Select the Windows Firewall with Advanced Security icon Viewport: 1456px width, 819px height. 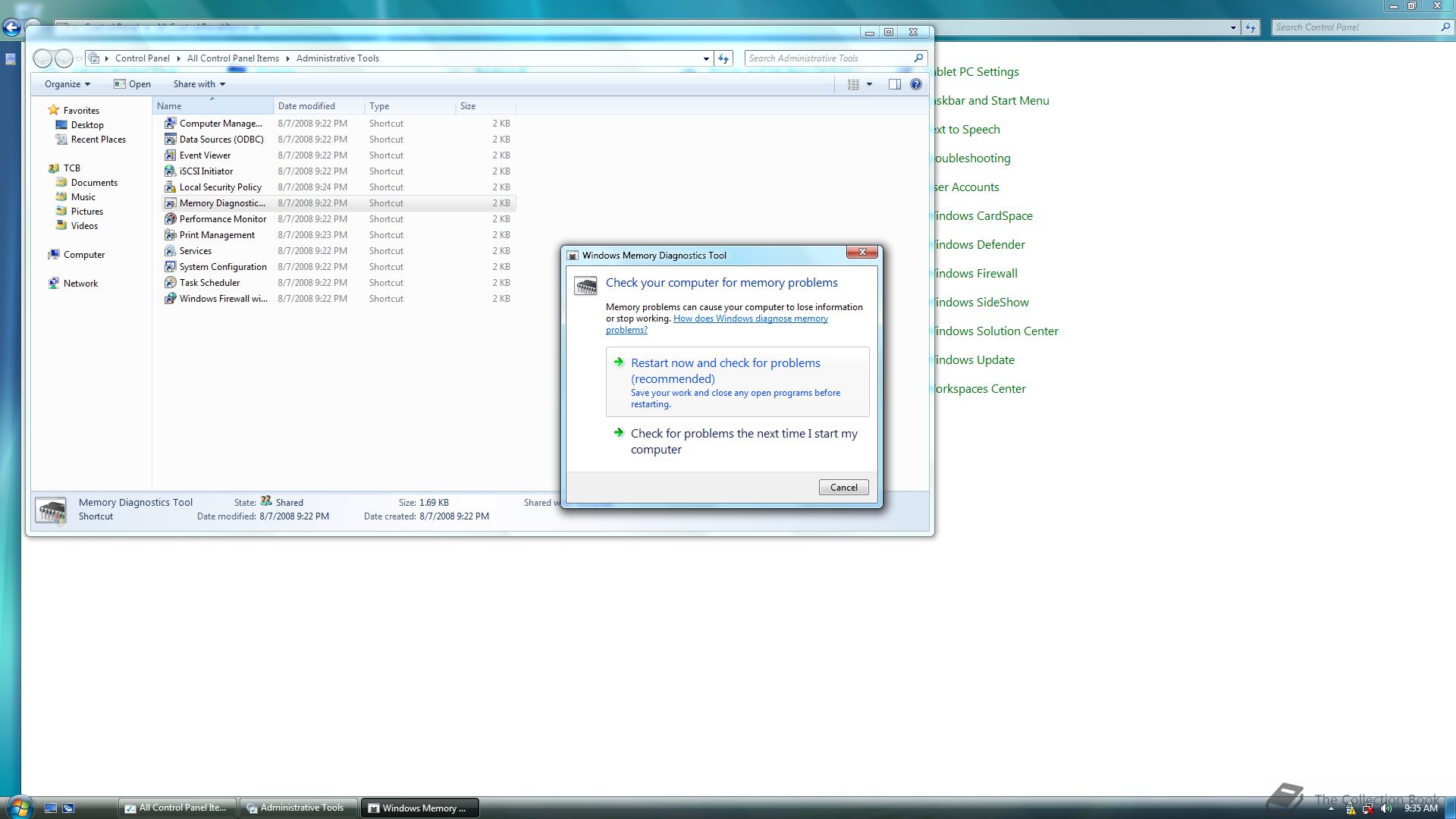pyautogui.click(x=171, y=298)
